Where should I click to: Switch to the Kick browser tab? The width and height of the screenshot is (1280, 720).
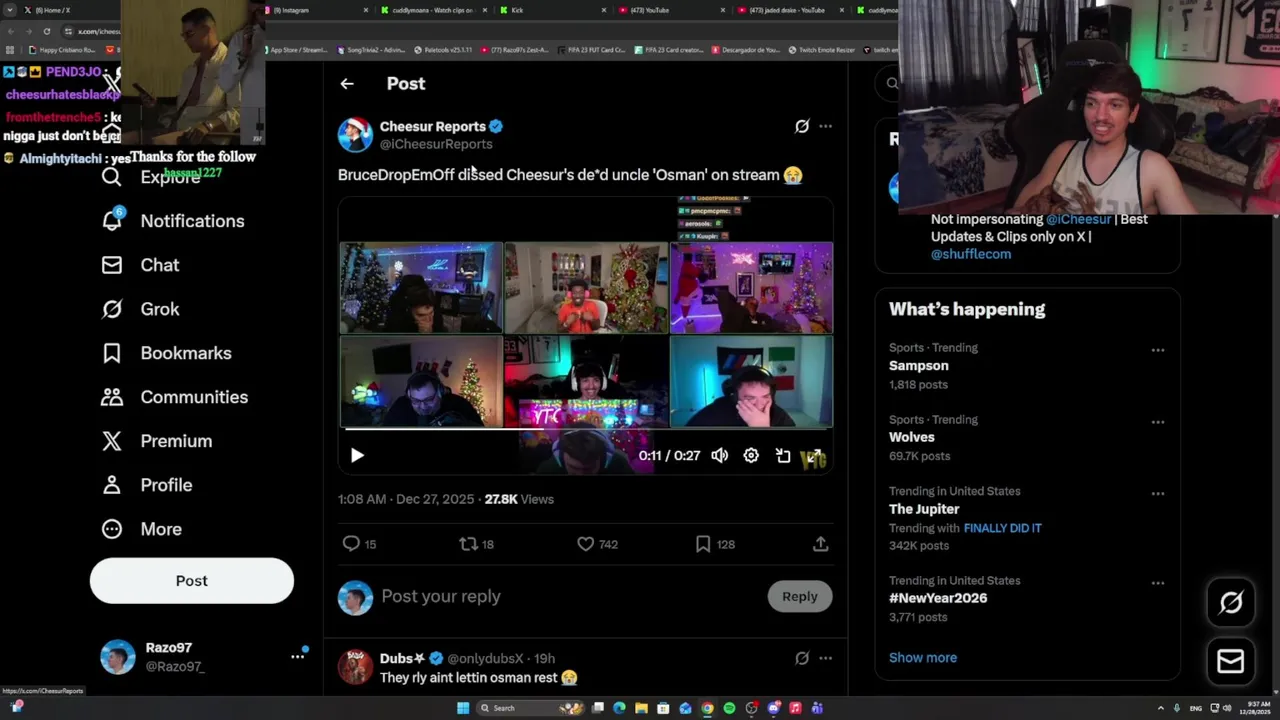coord(550,10)
